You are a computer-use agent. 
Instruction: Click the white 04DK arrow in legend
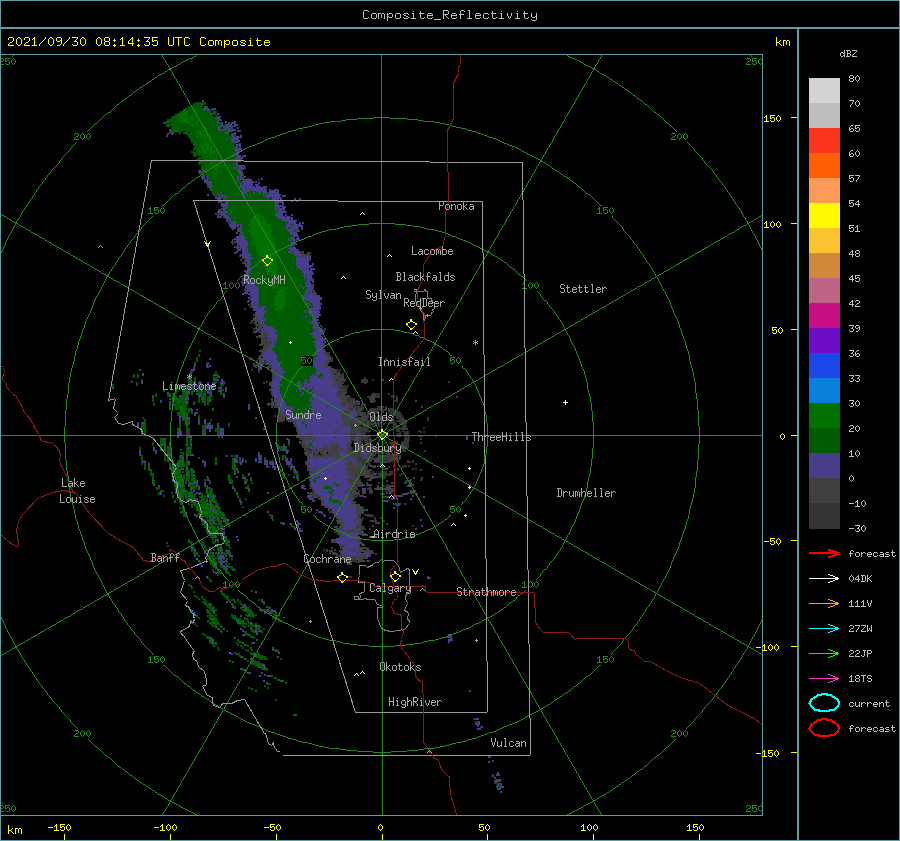click(x=824, y=578)
